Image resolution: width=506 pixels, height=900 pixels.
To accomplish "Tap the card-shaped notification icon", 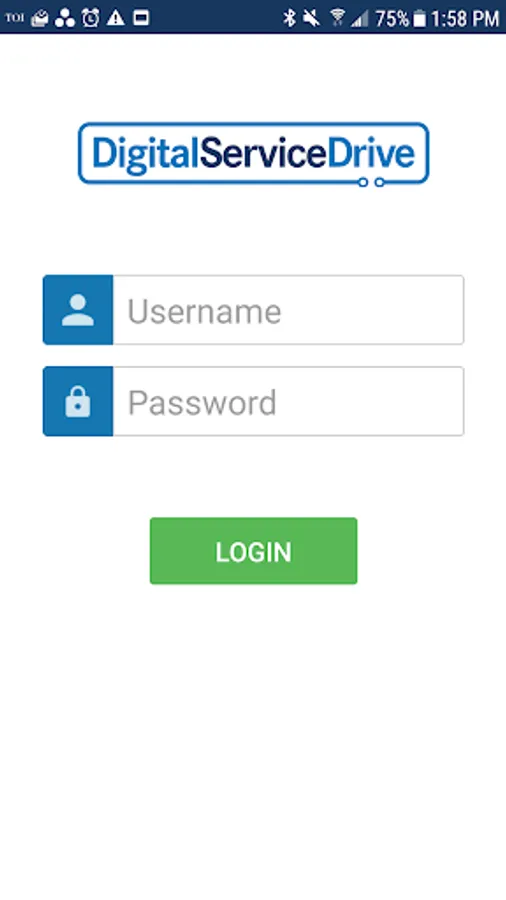I will point(141,18).
